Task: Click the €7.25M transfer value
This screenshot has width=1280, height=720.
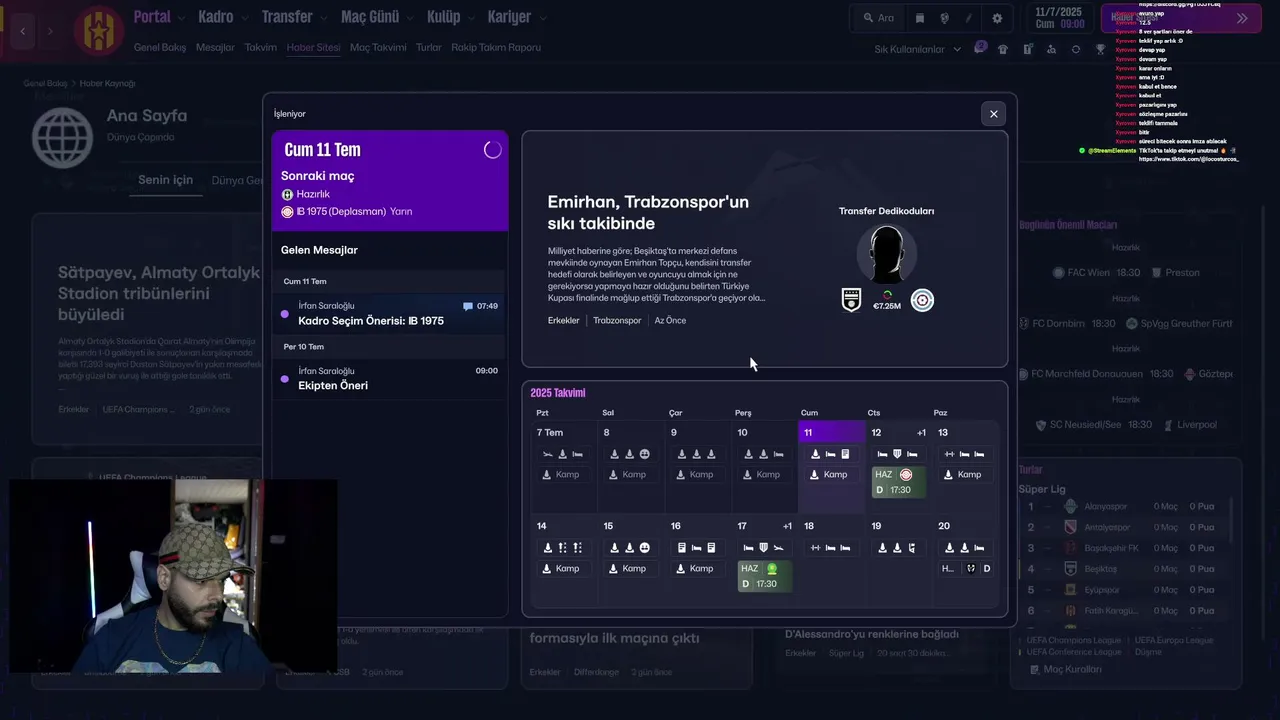Action: pyautogui.click(x=887, y=306)
